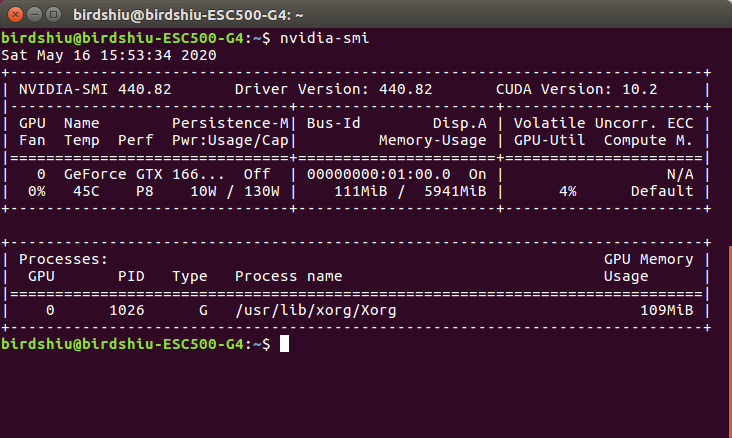Viewport: 732px width, 438px height.
Task: Click the timestamp Sat May 16 15:53:34 2020
Action: point(109,55)
